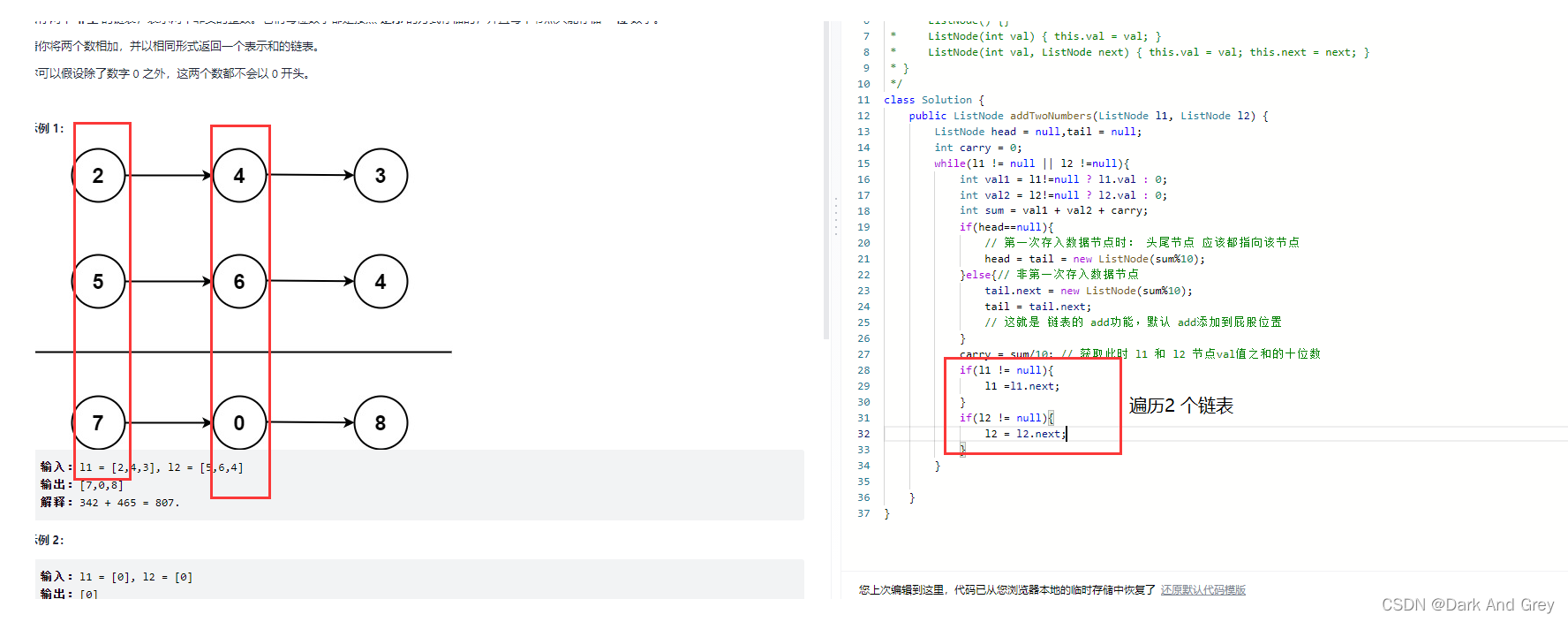1568x622 pixels.
Task: Click node 5 in the linked list diagram
Action: click(x=98, y=281)
